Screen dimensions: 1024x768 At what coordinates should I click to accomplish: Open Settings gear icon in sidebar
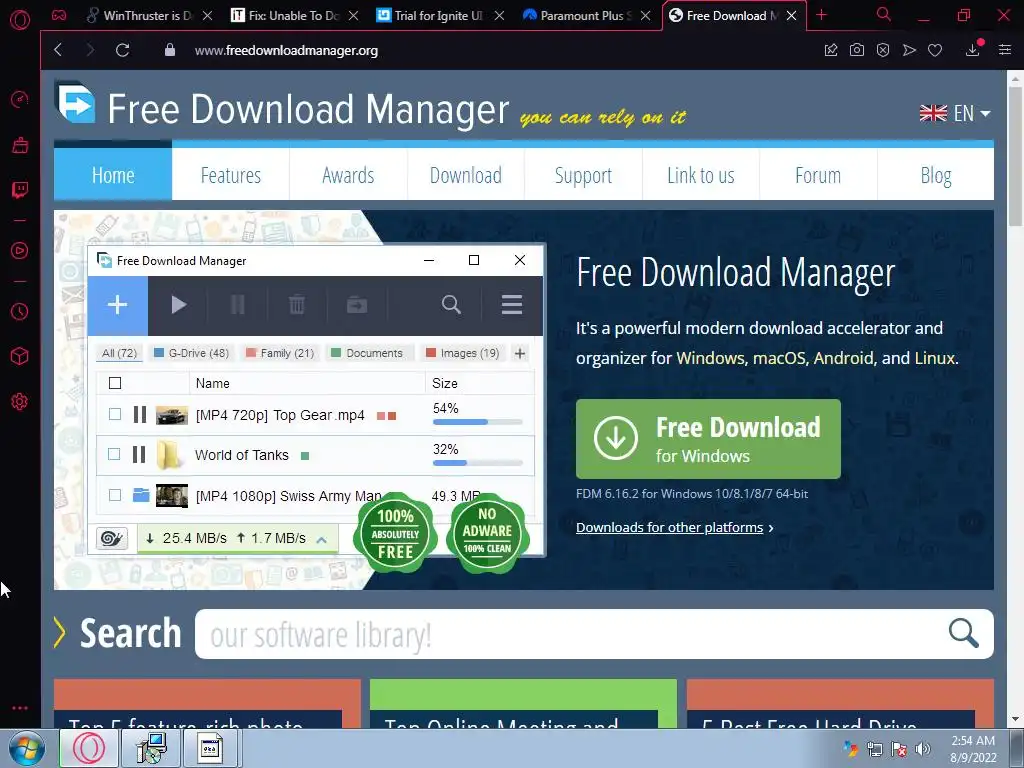(x=20, y=402)
